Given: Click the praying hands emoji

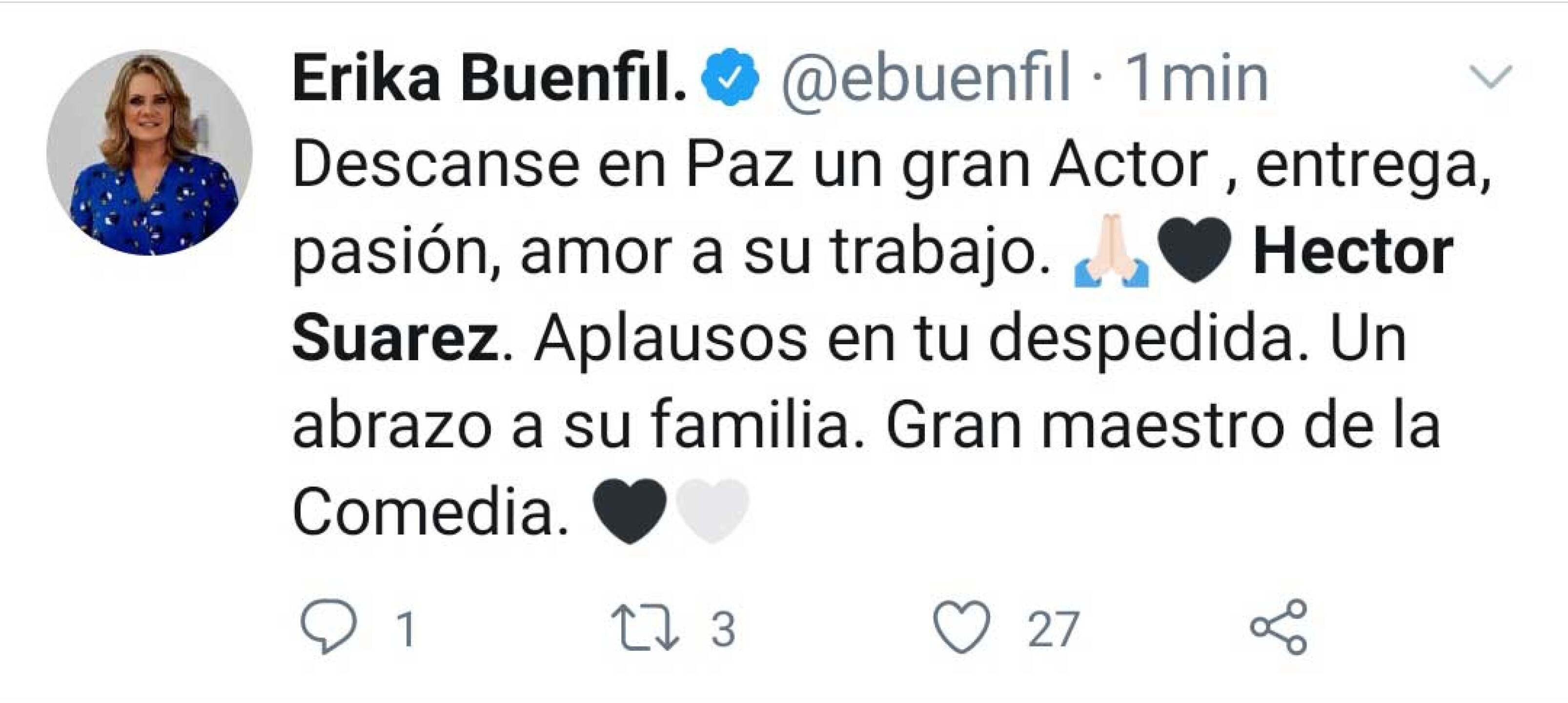Looking at the screenshot, I should (1111, 251).
